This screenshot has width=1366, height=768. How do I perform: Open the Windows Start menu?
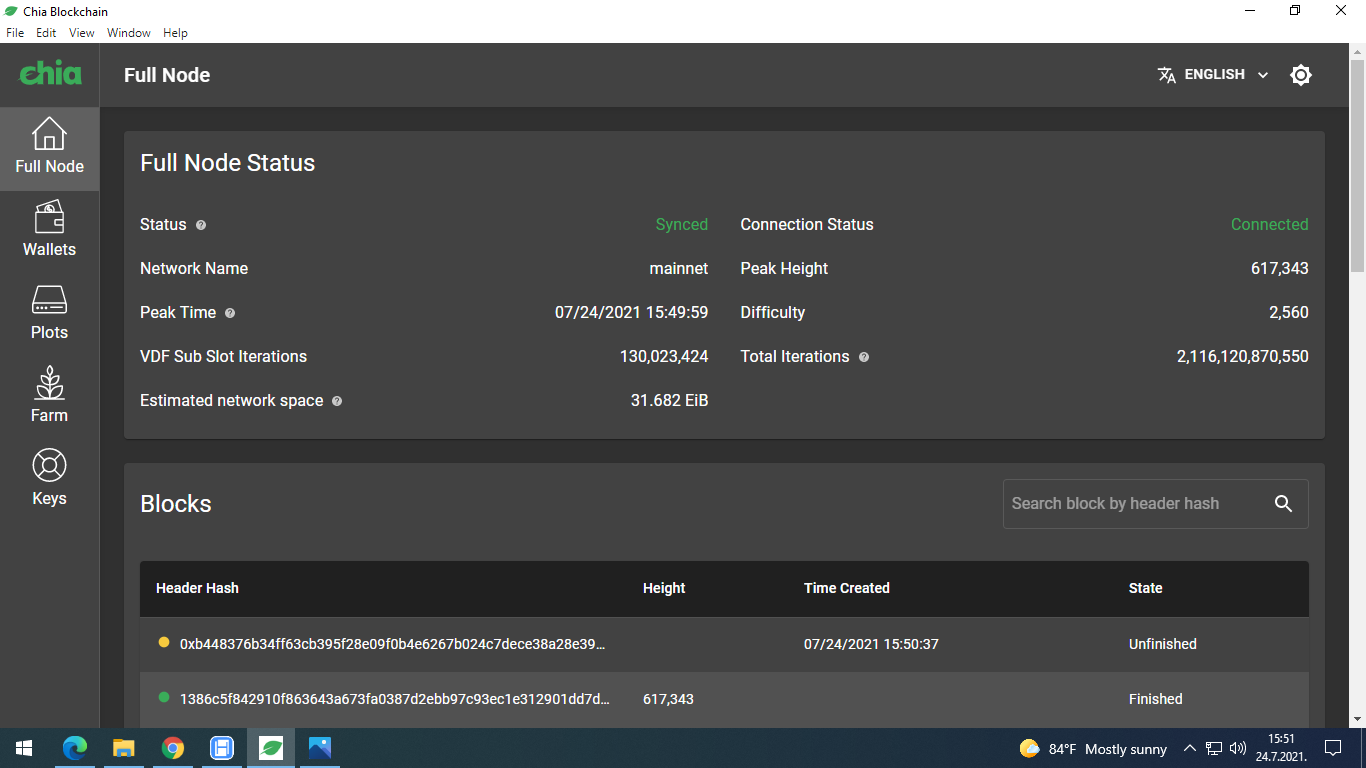[24, 748]
